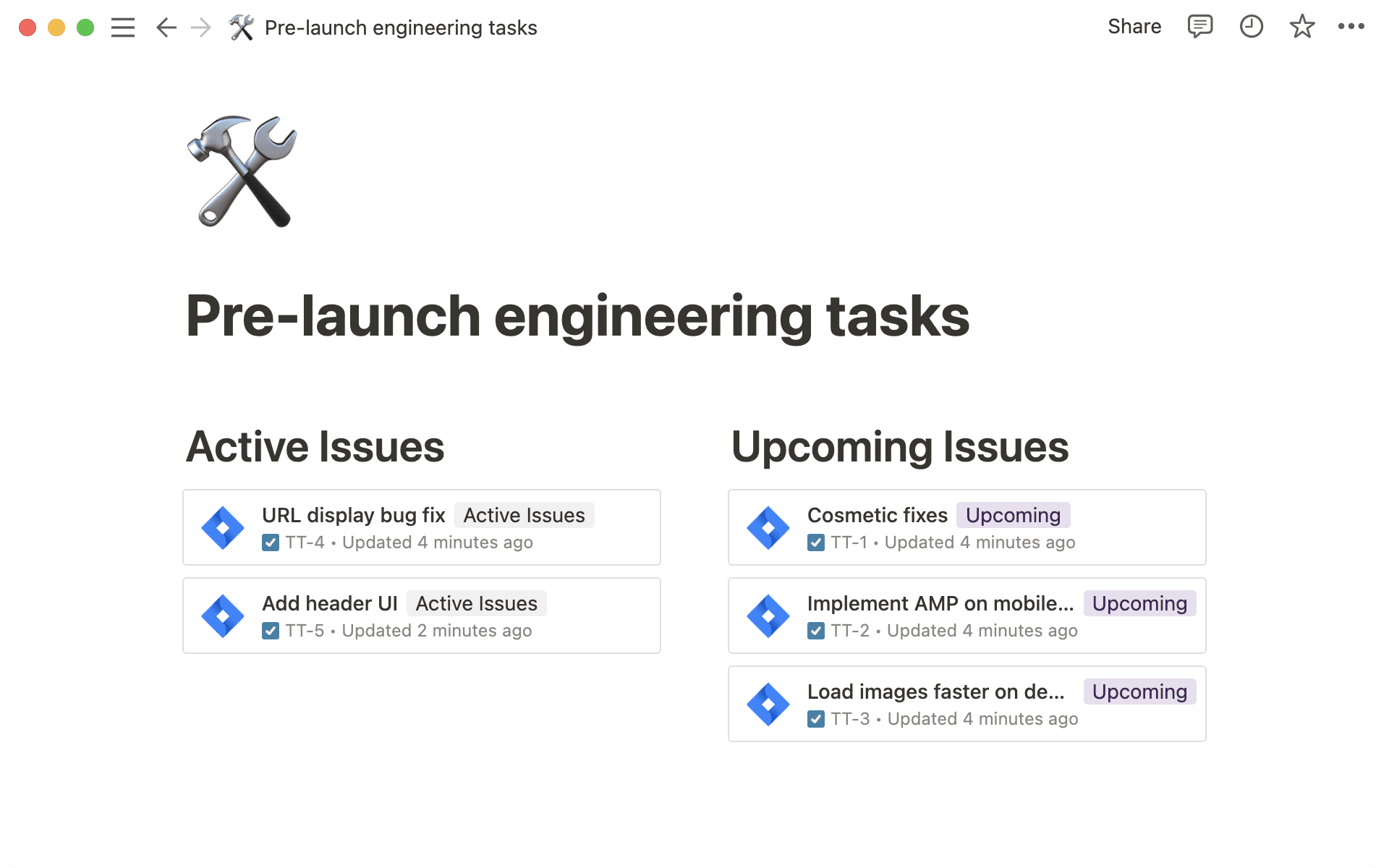Click the page title heading
1389x868 pixels.
(x=577, y=316)
